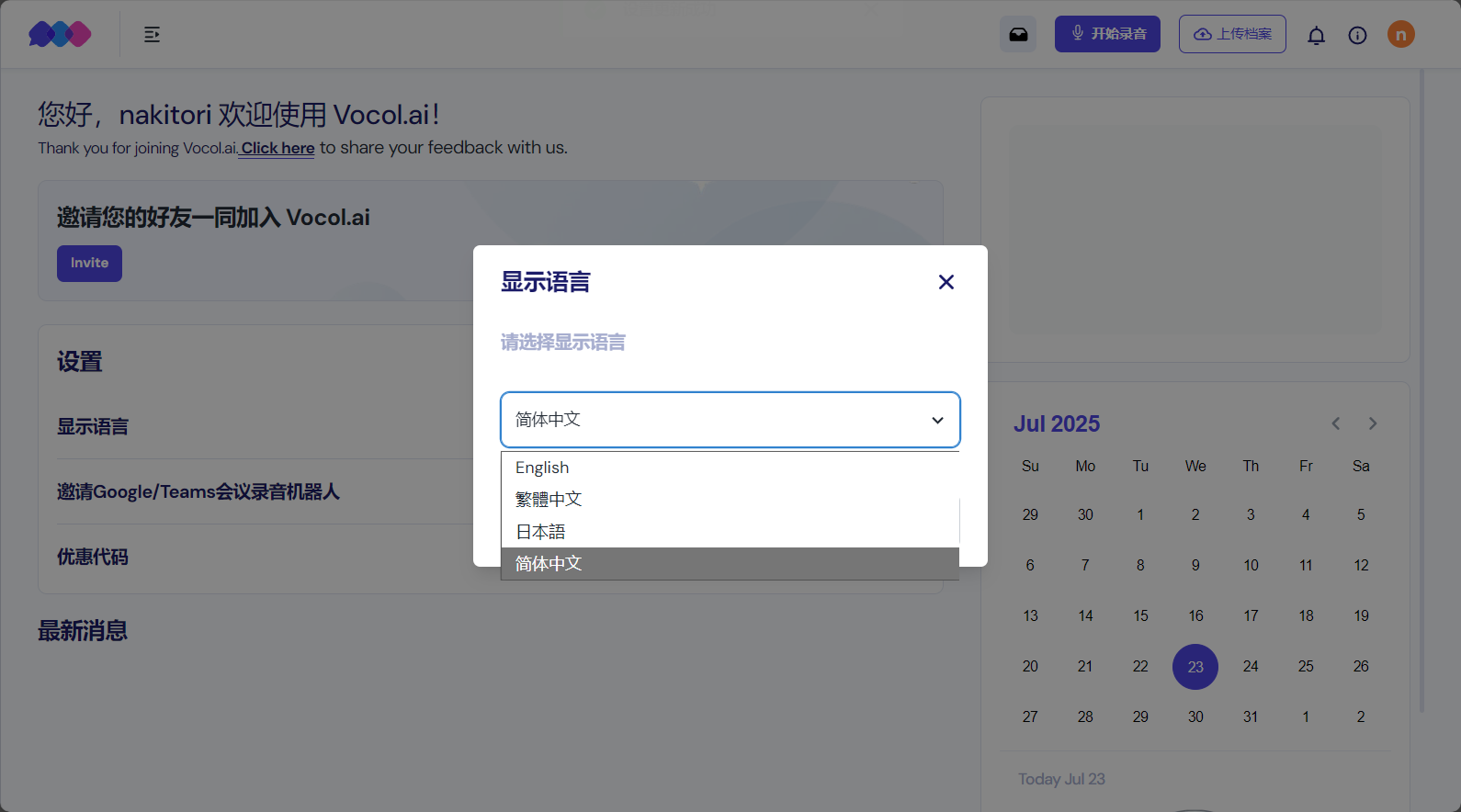Select English from the language list
Viewport: 1461px width, 812px height.
(730, 468)
